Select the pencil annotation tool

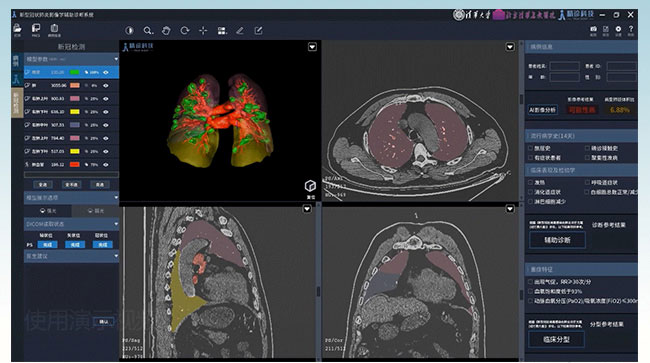point(240,31)
